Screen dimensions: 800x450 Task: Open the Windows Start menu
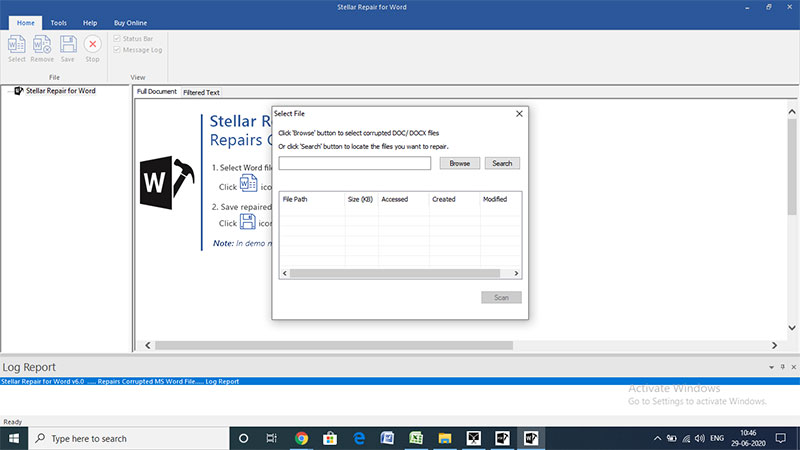[14, 438]
